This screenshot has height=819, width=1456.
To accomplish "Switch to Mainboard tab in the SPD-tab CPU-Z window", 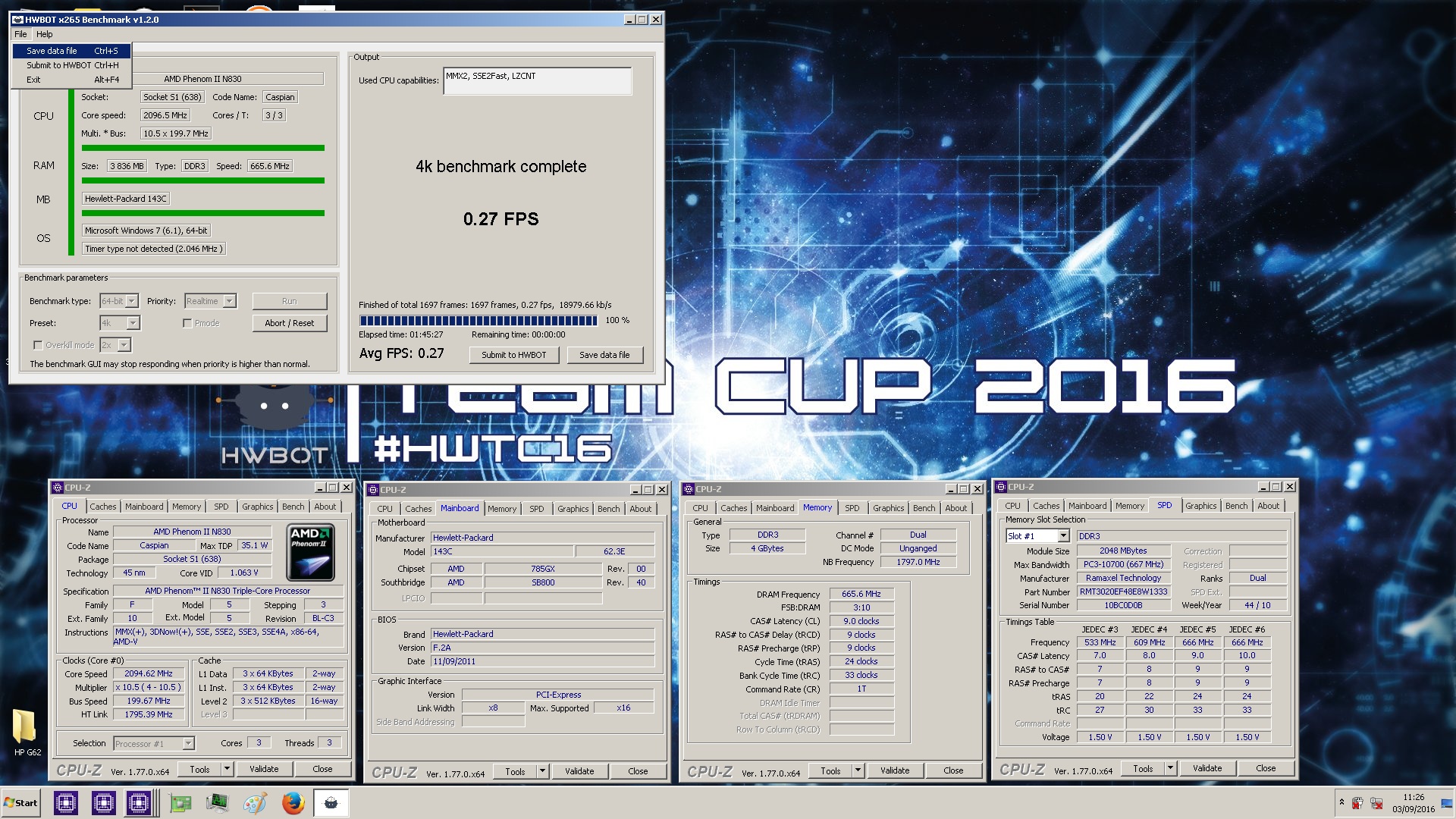I will [1087, 506].
